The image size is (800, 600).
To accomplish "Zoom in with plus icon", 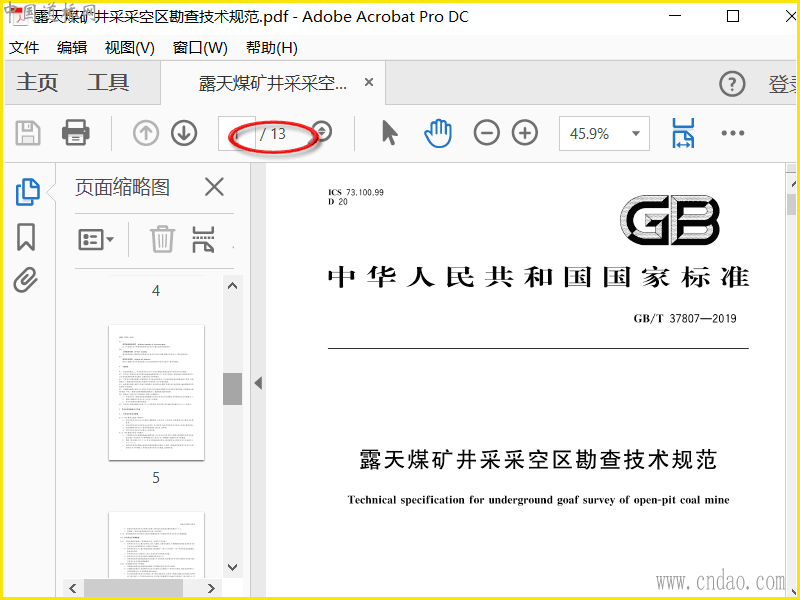I will 525,133.
